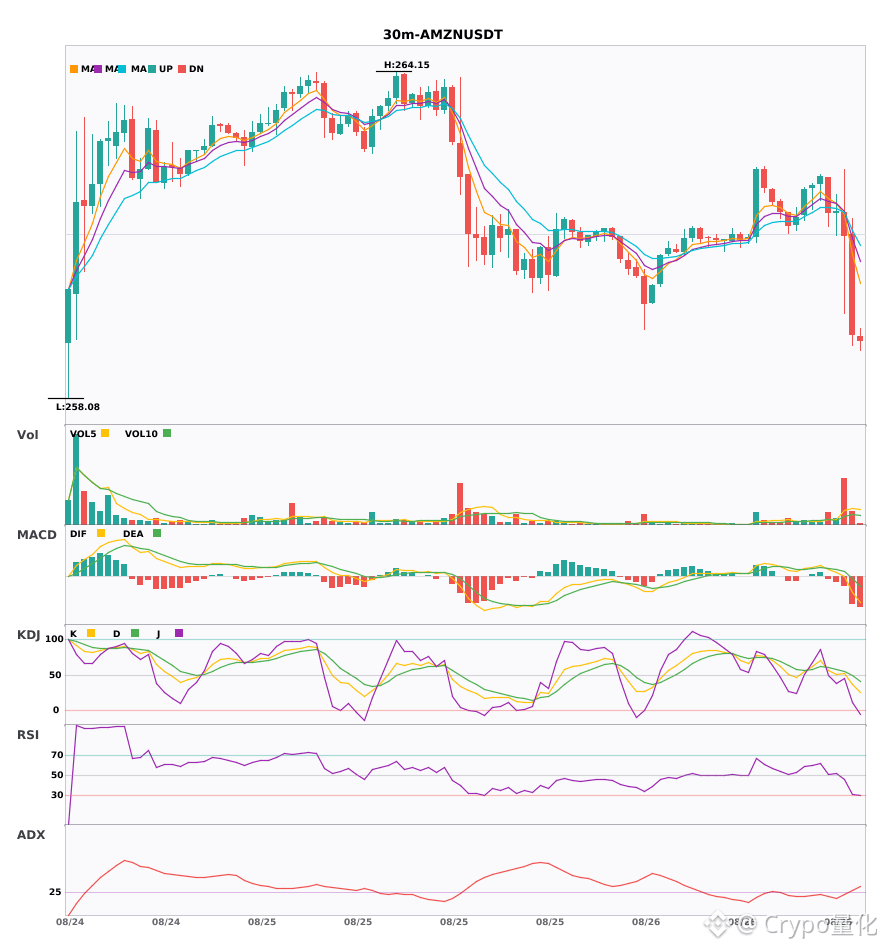Click the cyan MA legend swatch
This screenshot has width=885, height=950.
click(x=122, y=69)
